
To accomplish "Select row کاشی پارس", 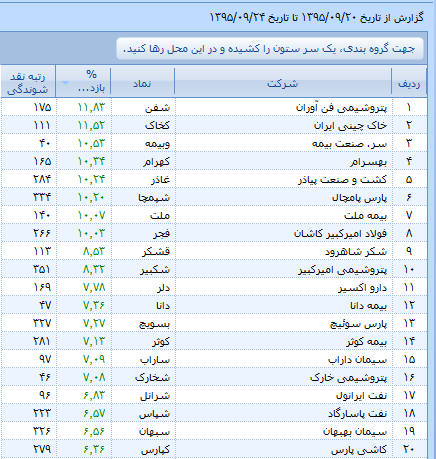I will click(214, 449).
